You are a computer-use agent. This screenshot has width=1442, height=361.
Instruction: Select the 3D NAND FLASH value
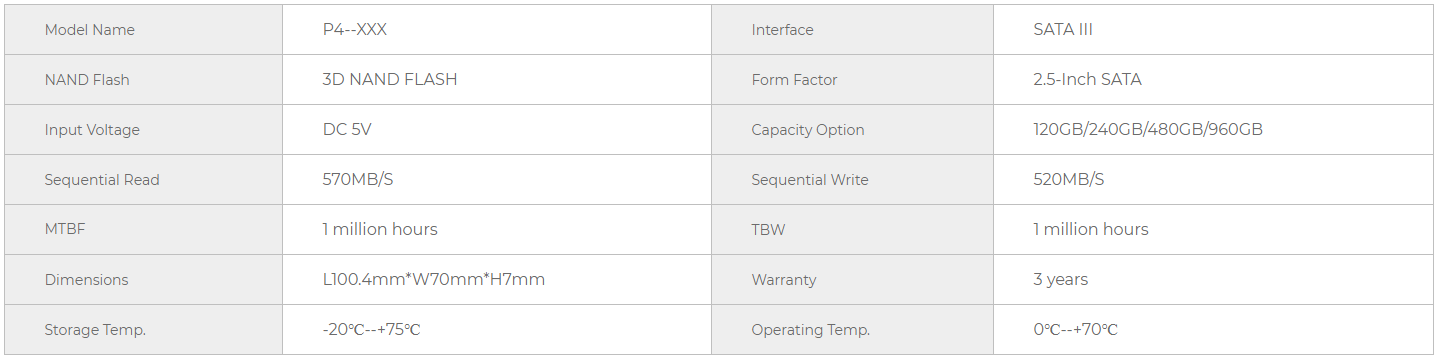[390, 80]
